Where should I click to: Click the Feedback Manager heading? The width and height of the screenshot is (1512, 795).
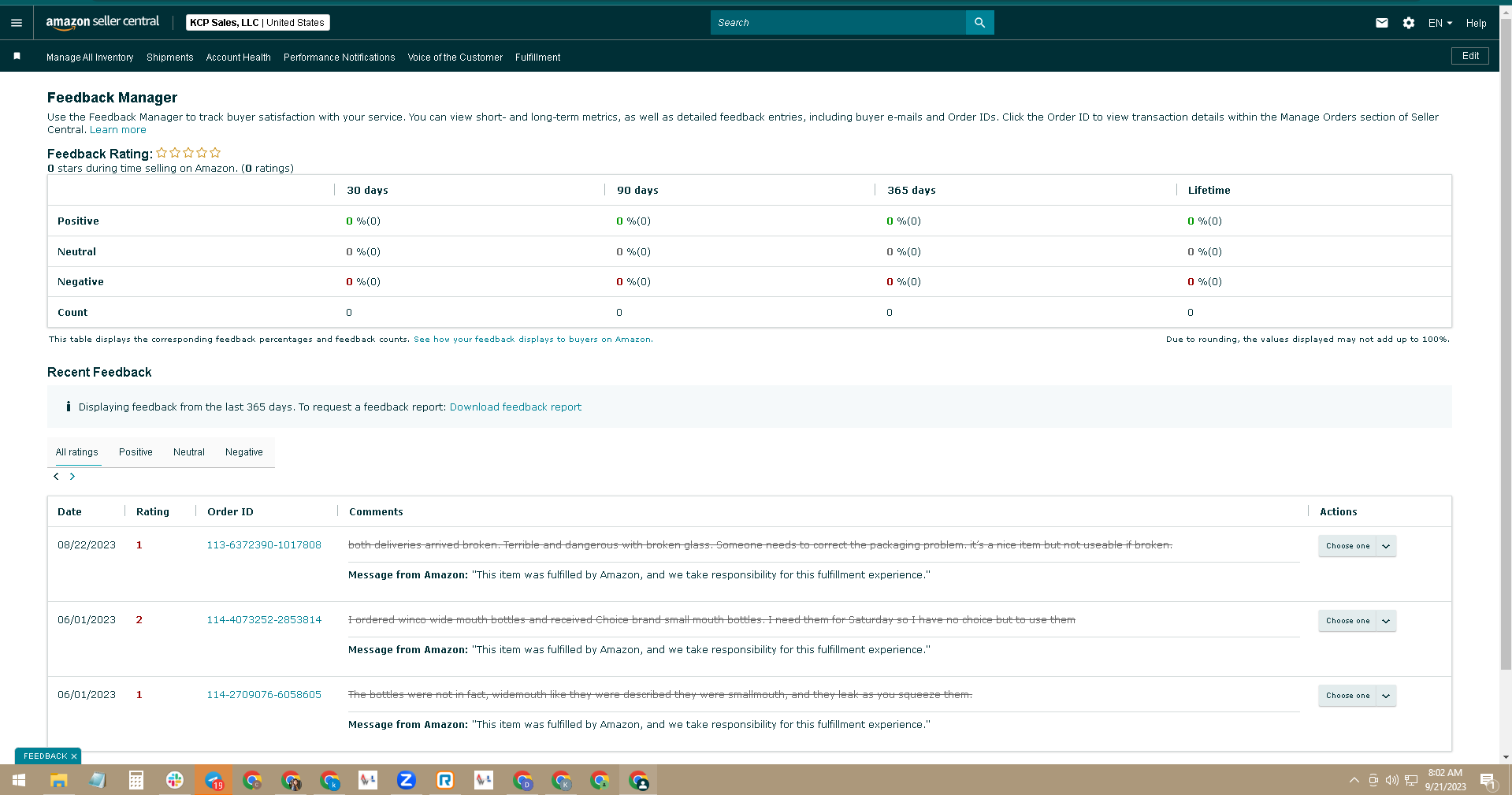click(x=112, y=98)
